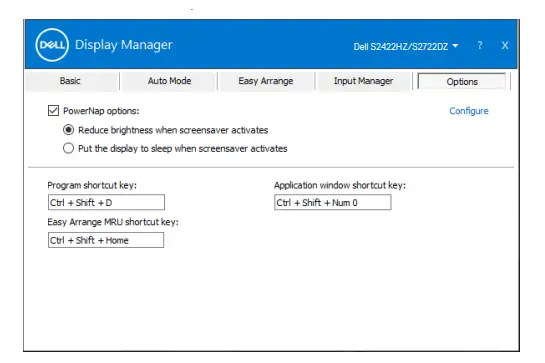Click the Dell logo icon
545x363 pixels.
point(52,45)
